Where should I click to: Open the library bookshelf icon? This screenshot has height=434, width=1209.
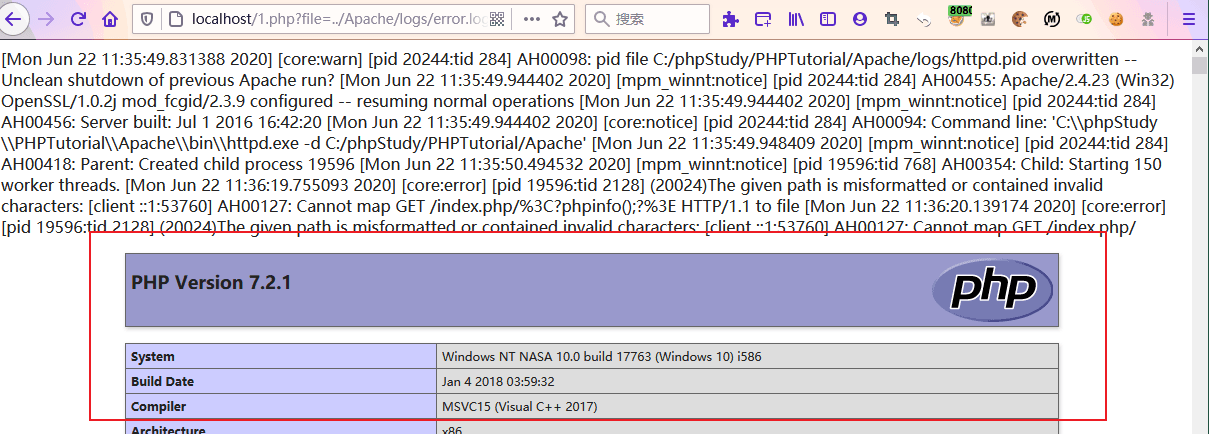[796, 19]
